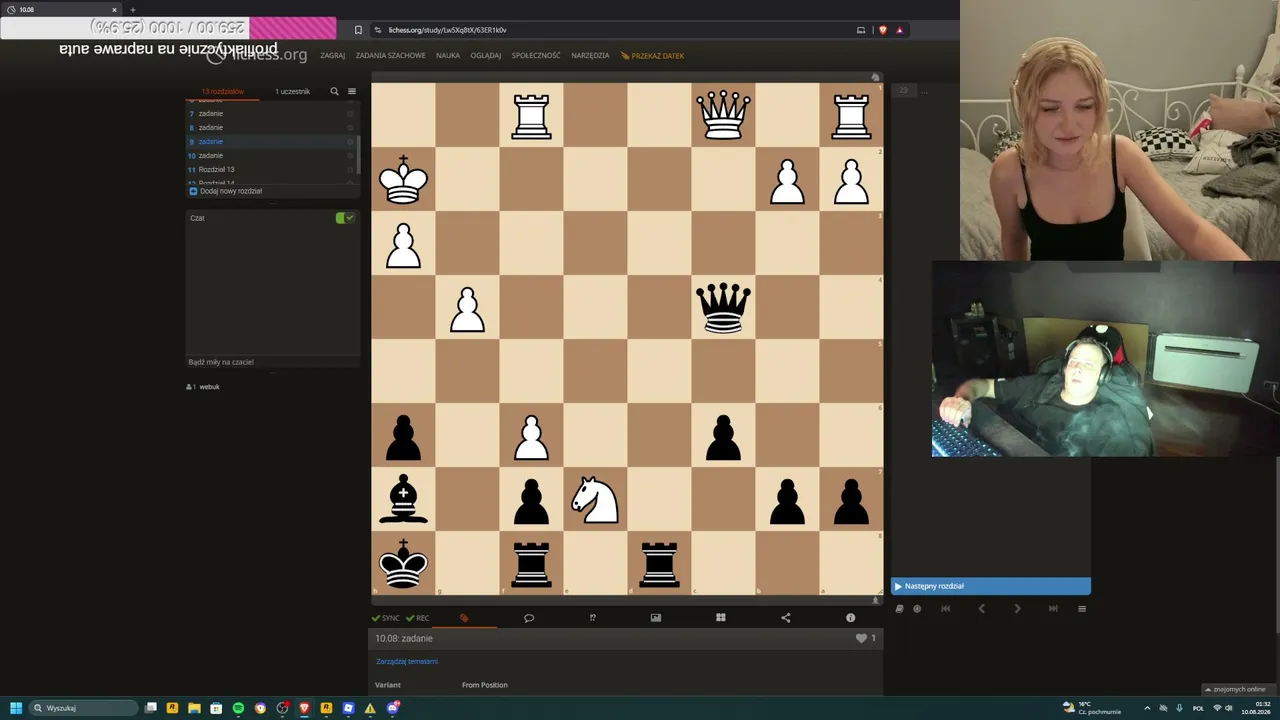Screen dimensions: 1280x720
Task: Click the Następny rozdział button
Action: pos(991,586)
